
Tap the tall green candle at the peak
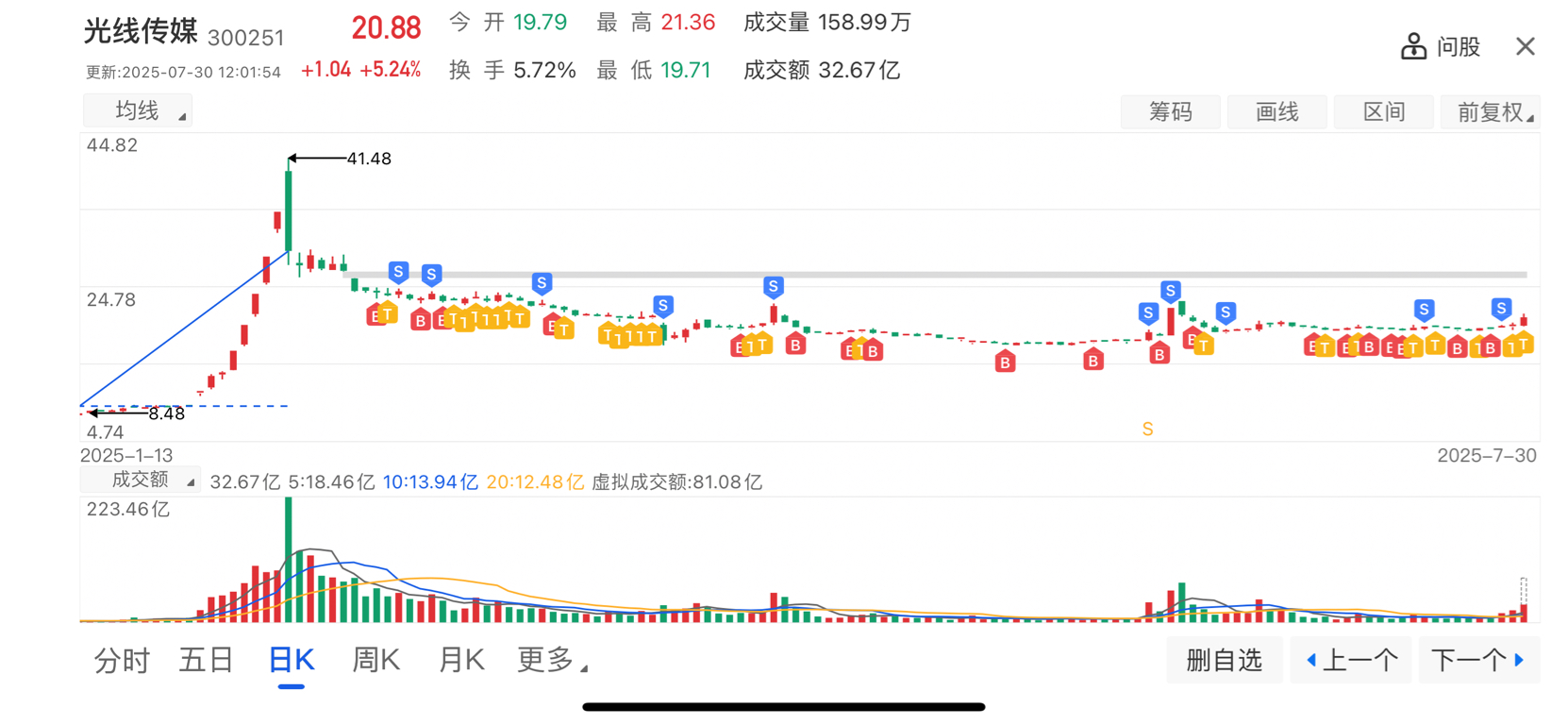(x=289, y=210)
